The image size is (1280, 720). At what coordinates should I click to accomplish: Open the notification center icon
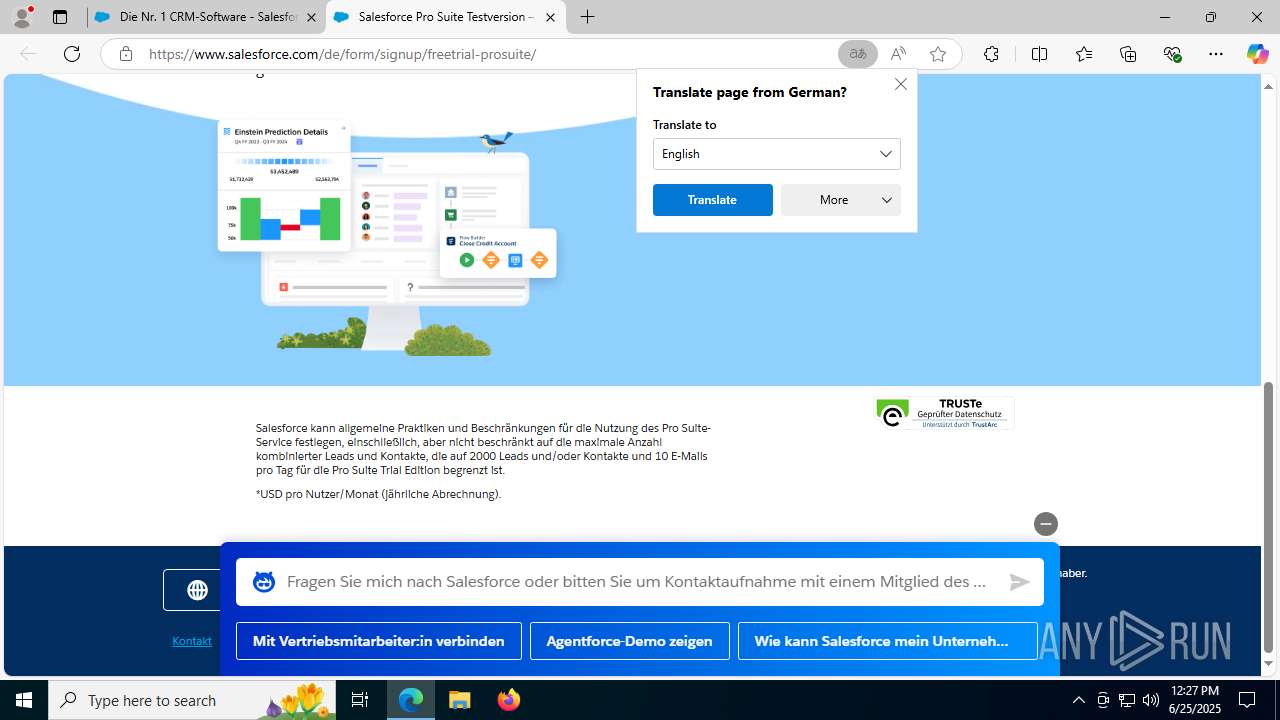[x=1247, y=700]
